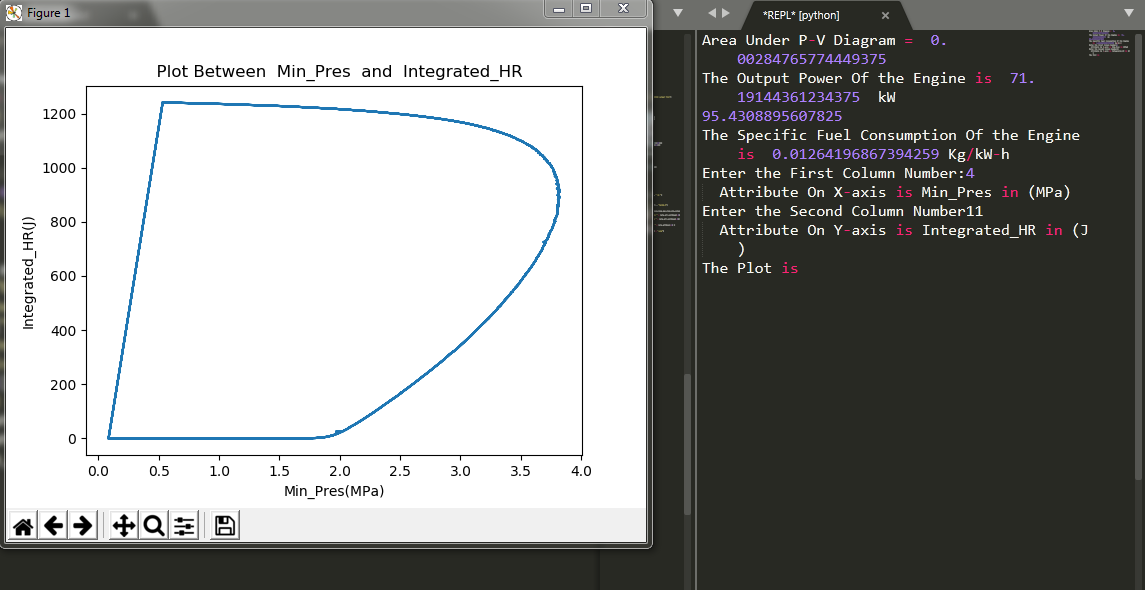
Task: Open the configure subplots sliders icon
Action: click(184, 524)
